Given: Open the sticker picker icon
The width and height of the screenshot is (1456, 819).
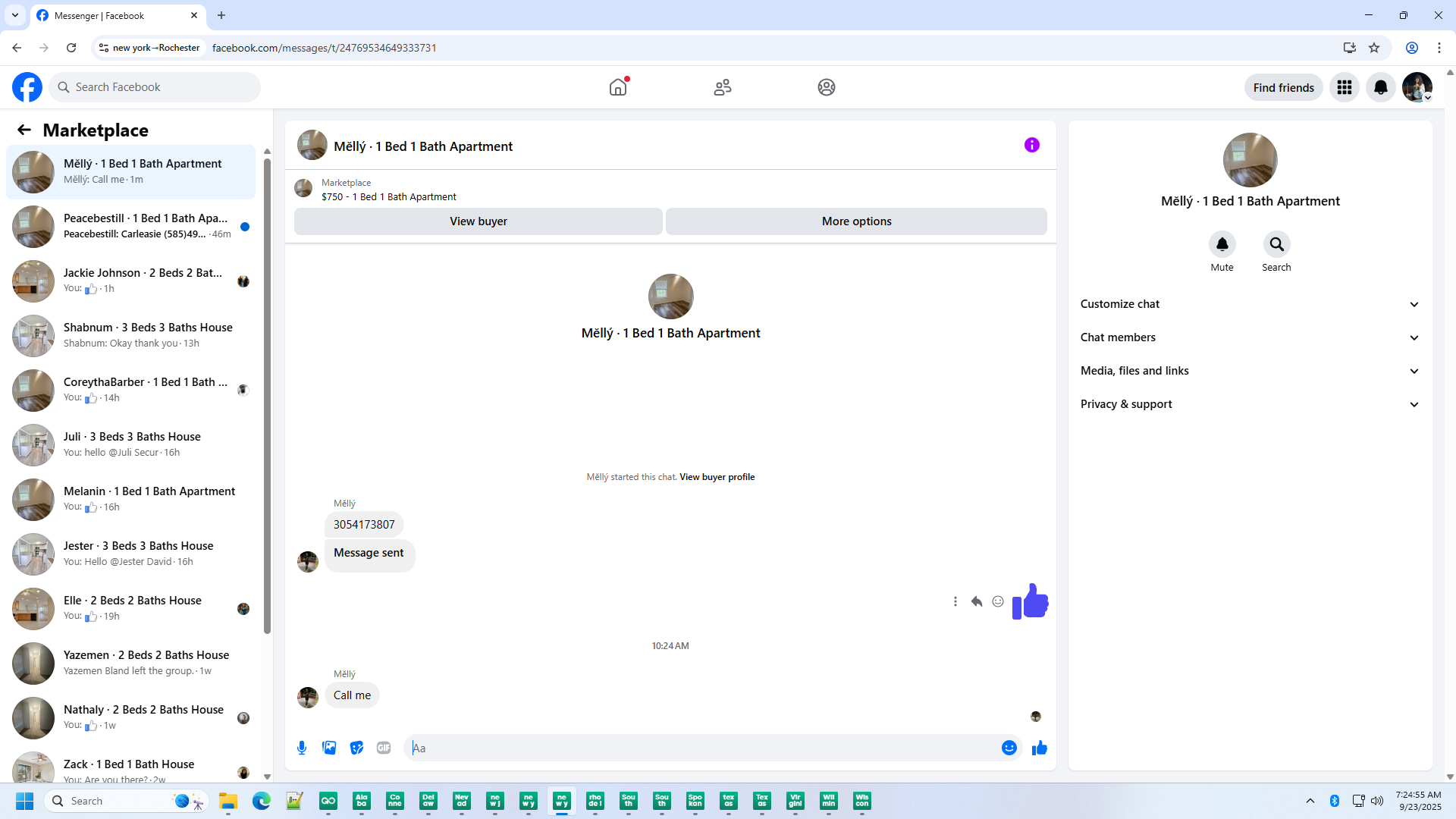Looking at the screenshot, I should (356, 748).
